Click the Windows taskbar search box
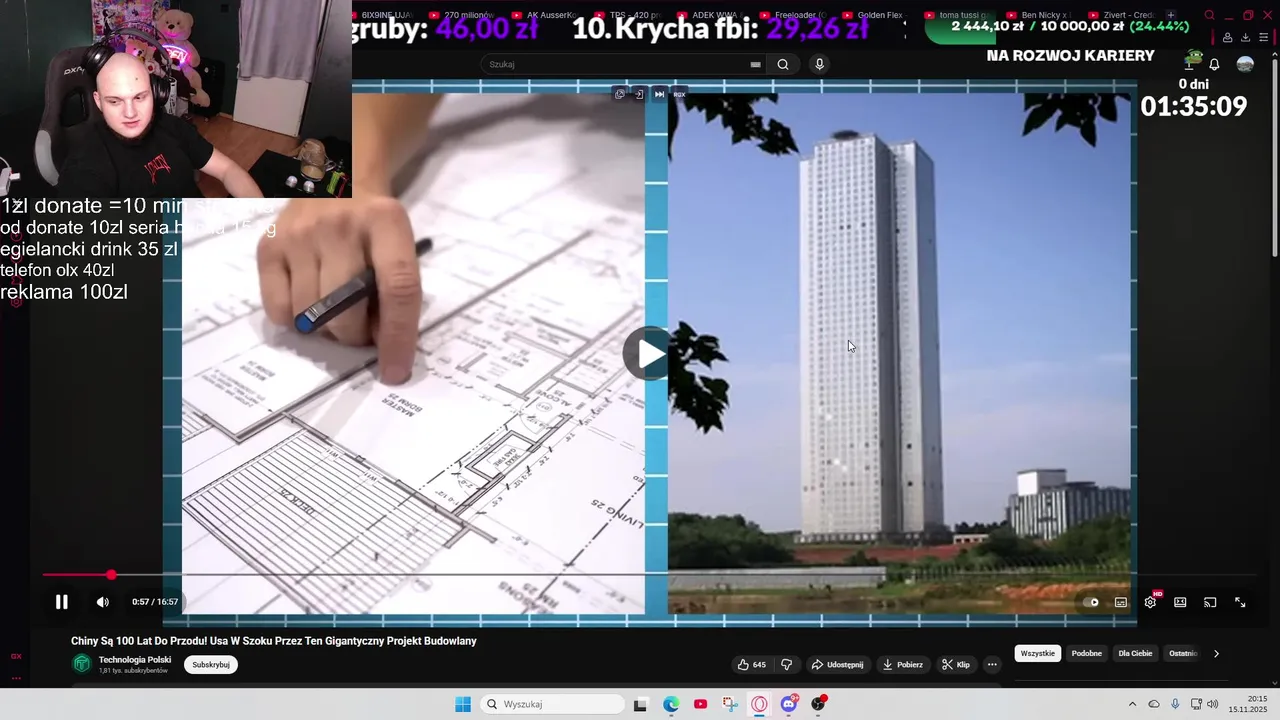The height and width of the screenshot is (720, 1280). 553,704
